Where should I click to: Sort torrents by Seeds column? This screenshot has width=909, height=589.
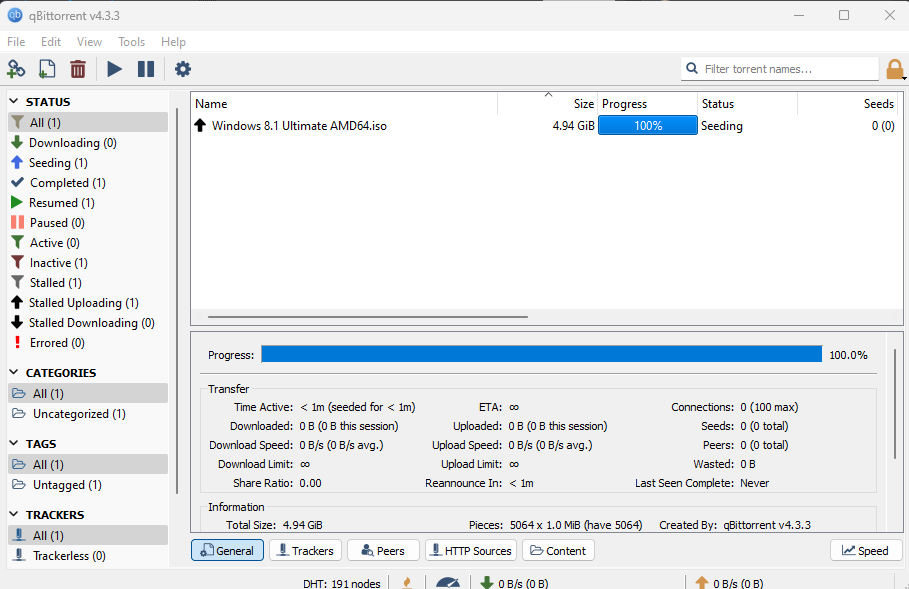point(848,104)
